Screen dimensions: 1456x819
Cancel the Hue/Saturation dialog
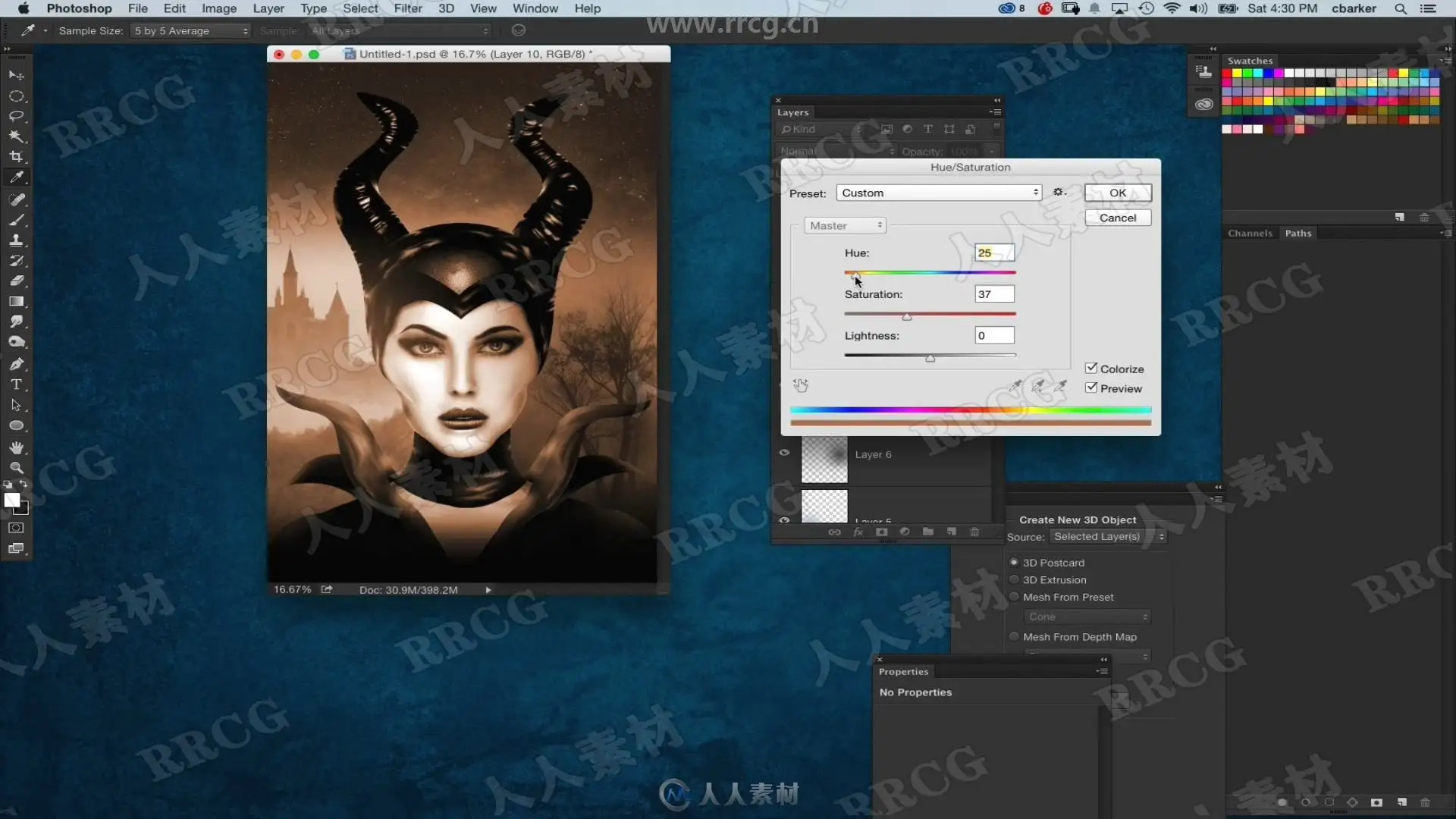tap(1118, 218)
